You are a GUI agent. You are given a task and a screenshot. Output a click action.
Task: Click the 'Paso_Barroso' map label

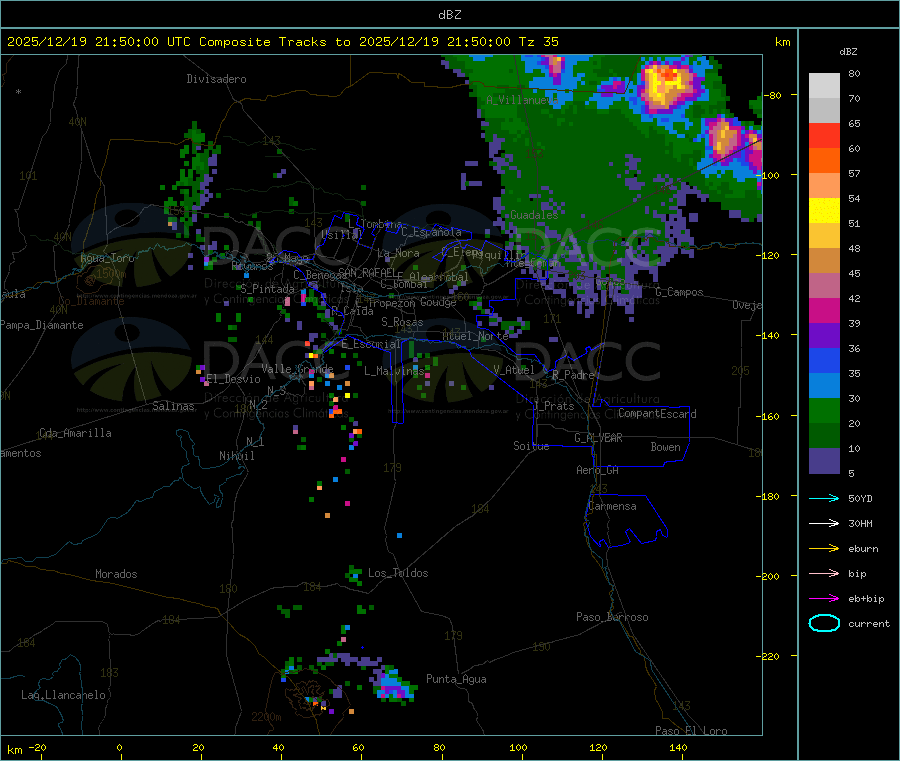click(612, 617)
